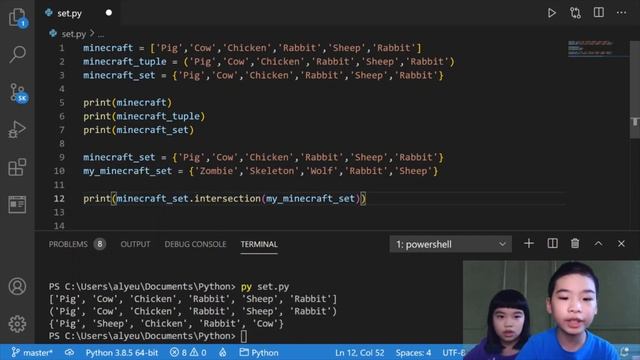Viewport: 640px width, 360px height.
Task: Open the 1: powershell terminal dropdown
Action: pos(451,244)
